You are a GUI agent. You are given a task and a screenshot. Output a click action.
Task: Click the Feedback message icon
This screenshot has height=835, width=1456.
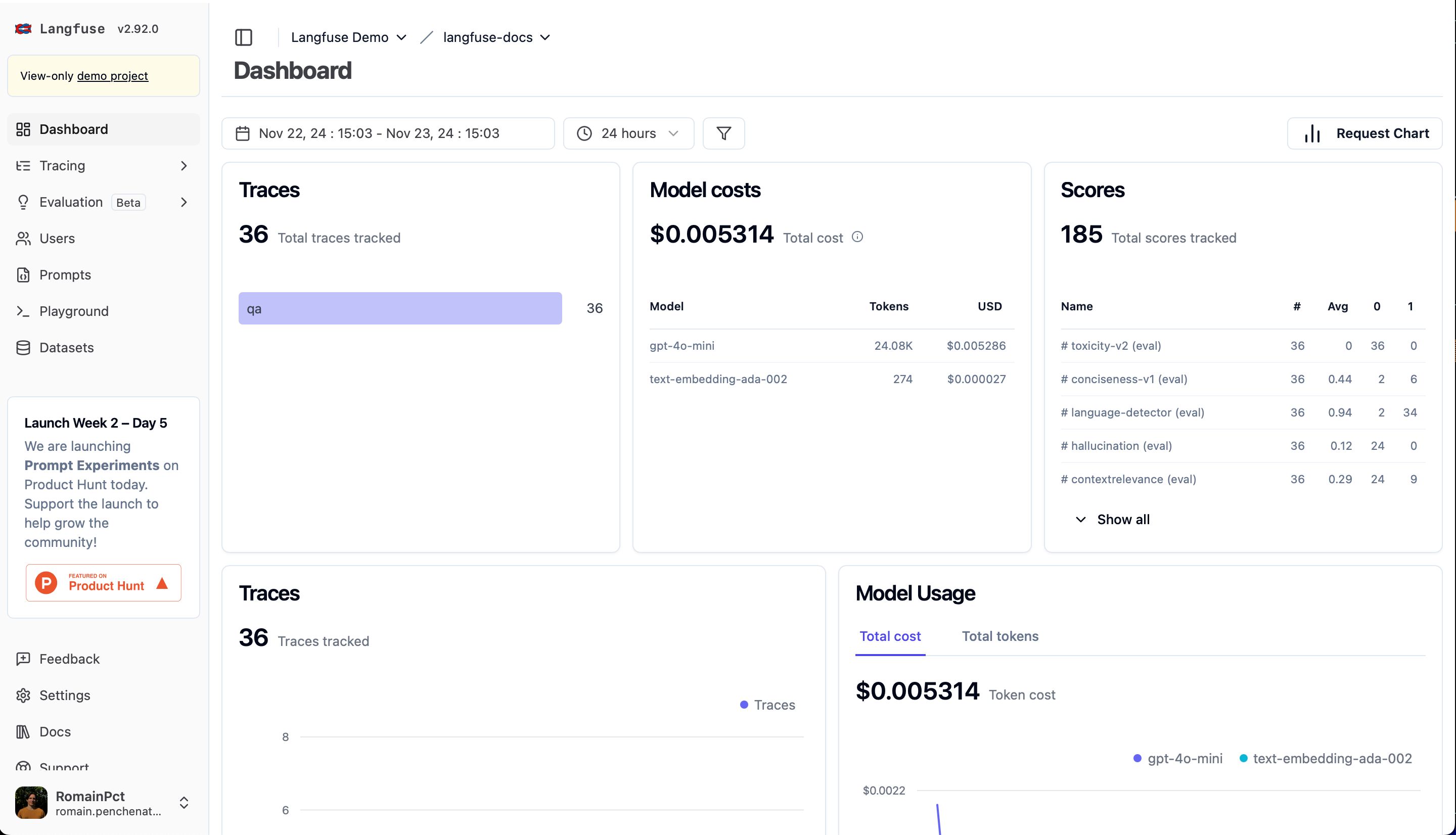coord(23,659)
